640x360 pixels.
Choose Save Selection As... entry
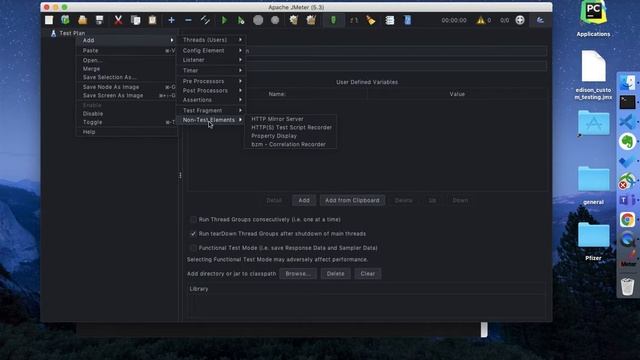[127, 77]
